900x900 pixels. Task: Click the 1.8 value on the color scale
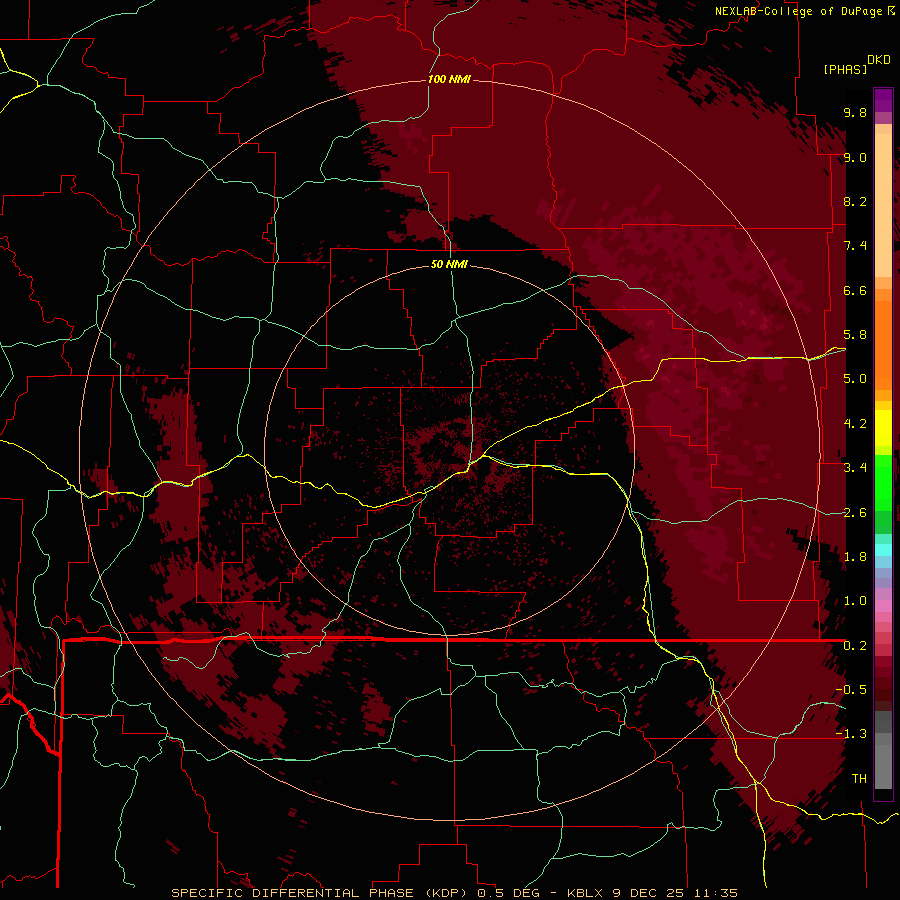click(855, 557)
